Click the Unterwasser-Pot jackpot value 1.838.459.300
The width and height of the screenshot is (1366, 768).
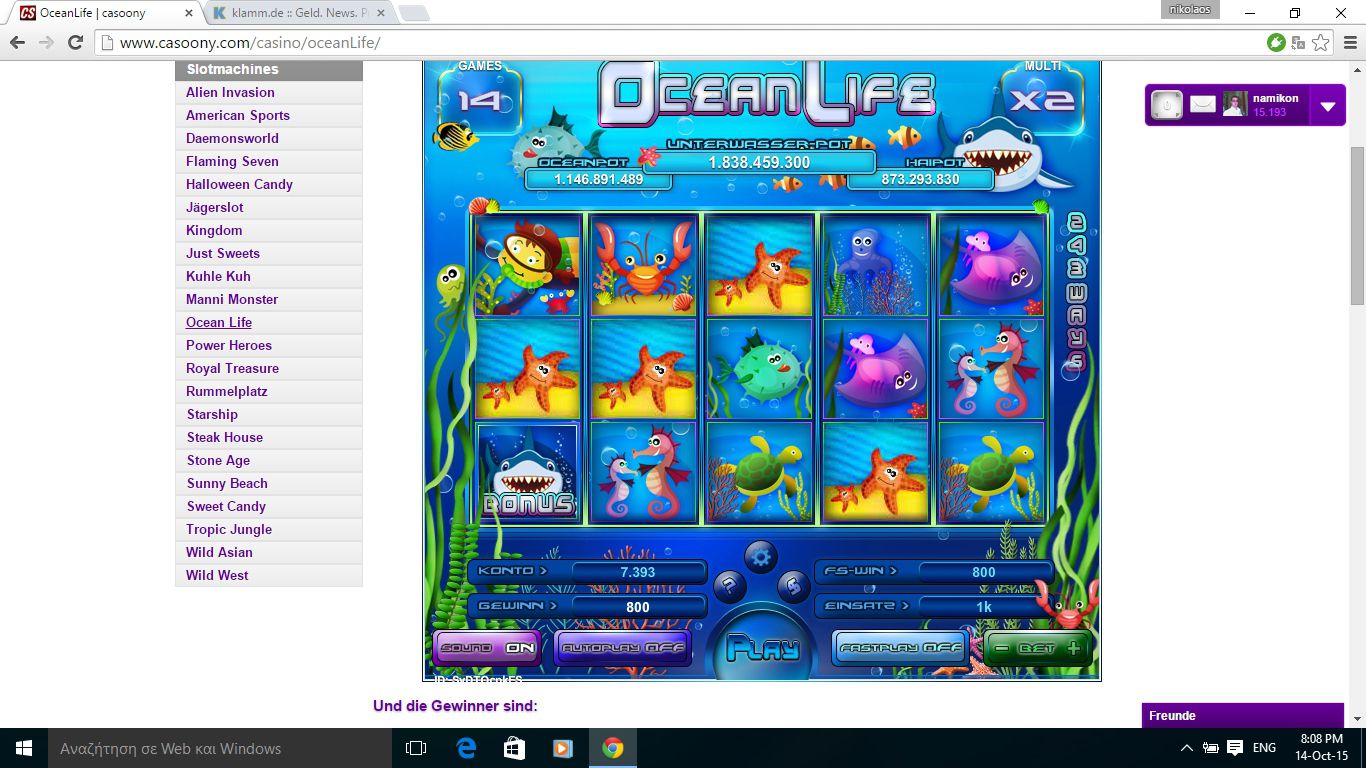pos(760,162)
